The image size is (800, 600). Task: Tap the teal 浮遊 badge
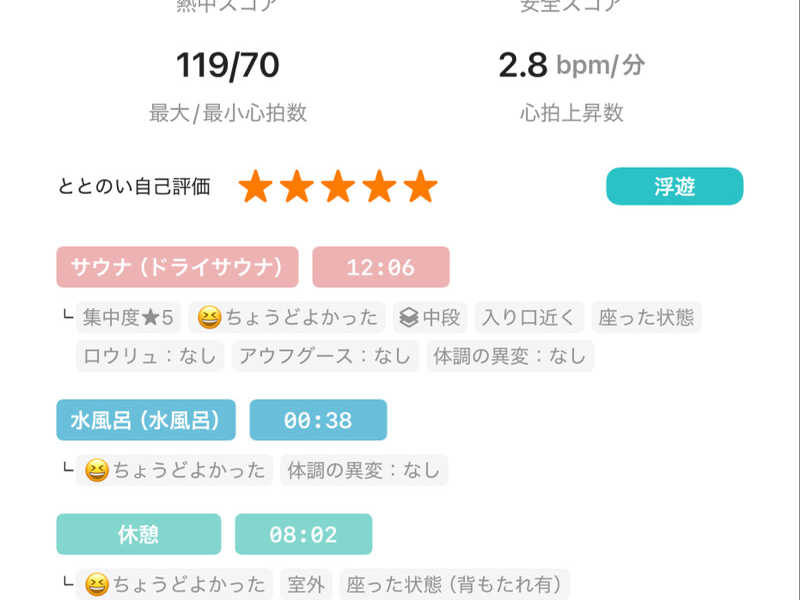(674, 186)
